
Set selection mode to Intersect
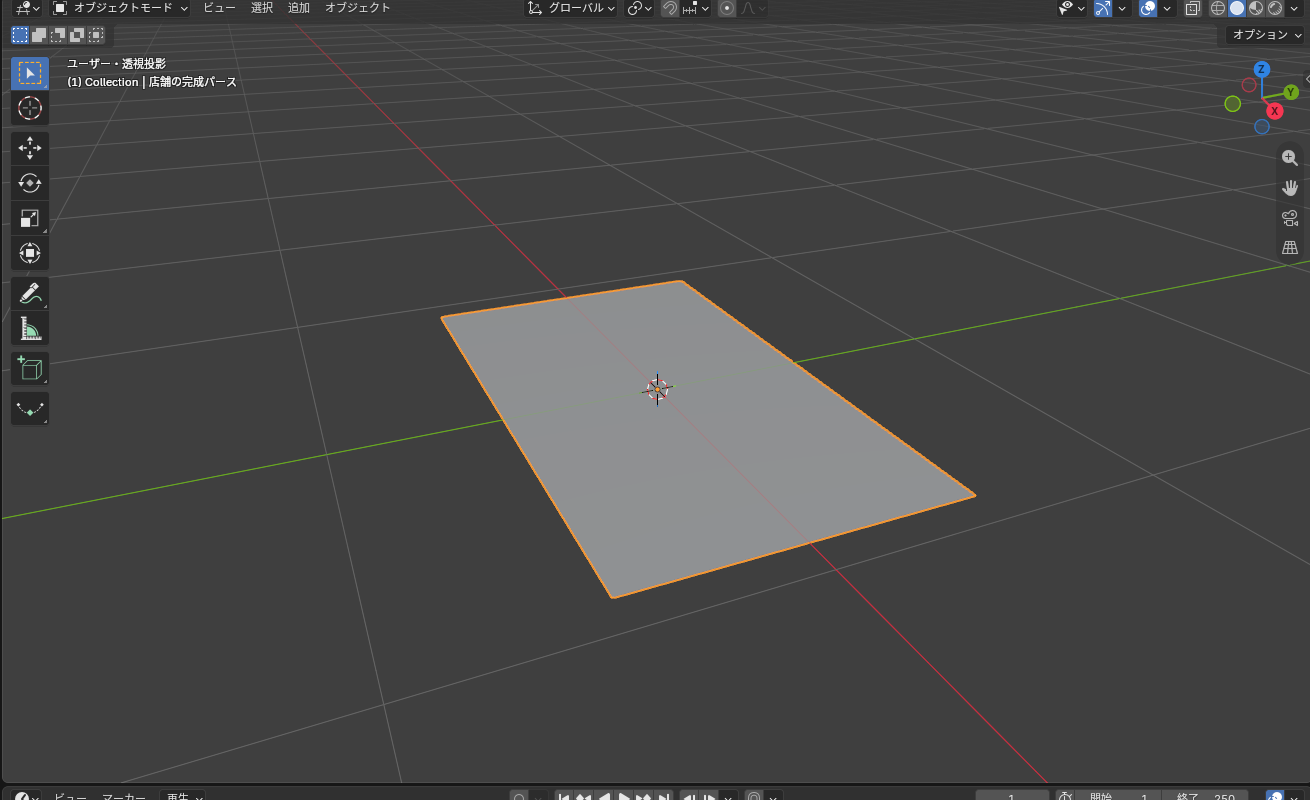coord(96,35)
